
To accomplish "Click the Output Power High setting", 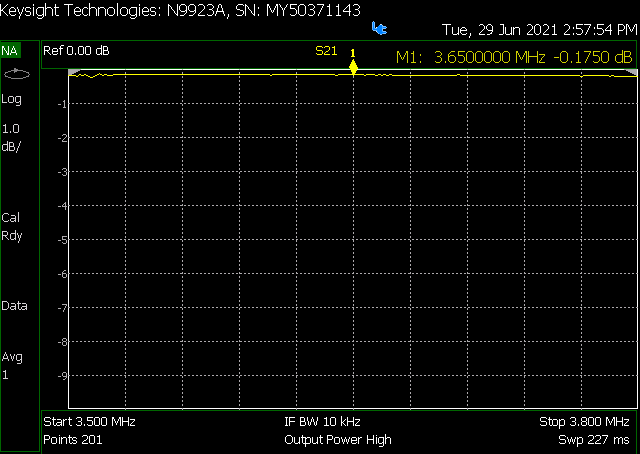I will pyautogui.click(x=338, y=440).
